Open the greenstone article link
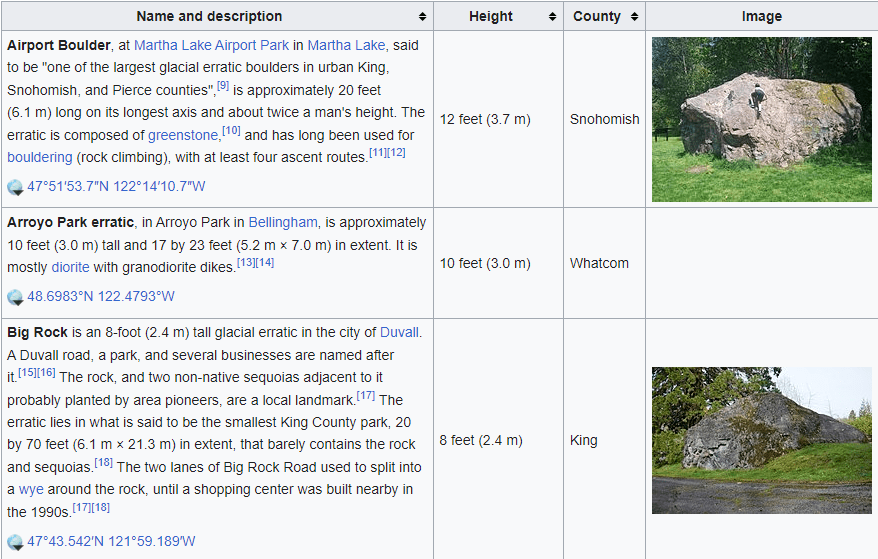 [x=183, y=135]
